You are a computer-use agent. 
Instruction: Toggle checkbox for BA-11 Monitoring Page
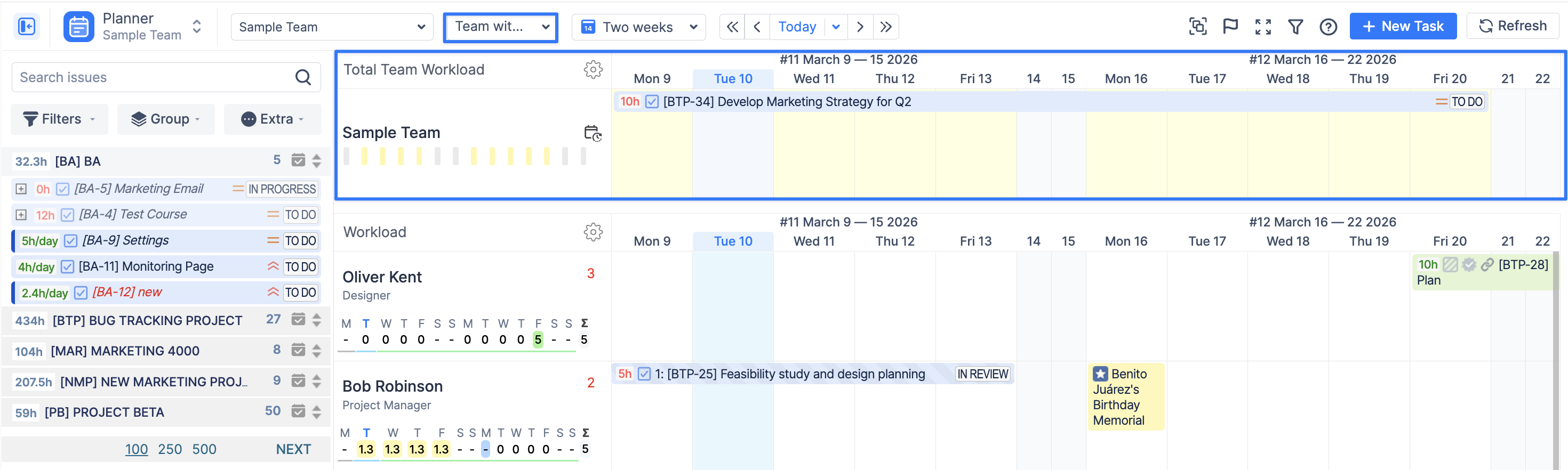pos(68,267)
